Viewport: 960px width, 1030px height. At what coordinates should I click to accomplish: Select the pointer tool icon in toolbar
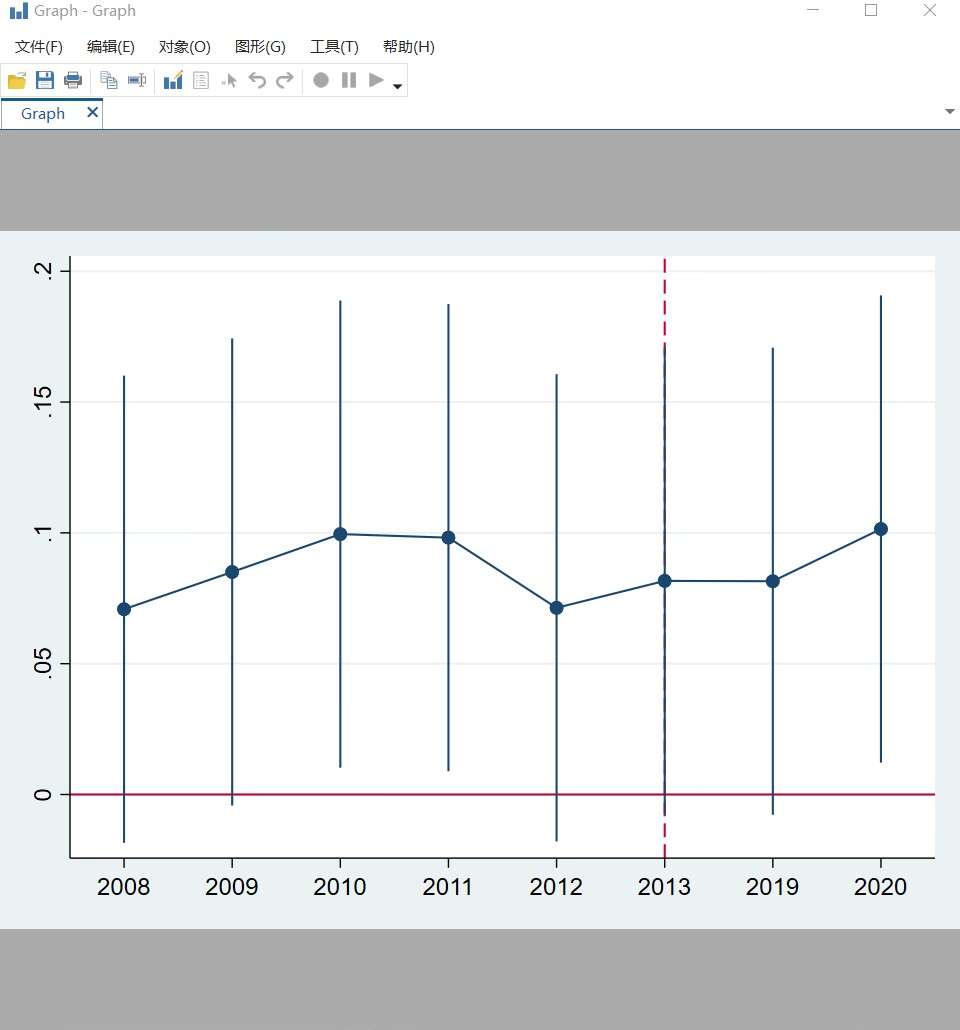pyautogui.click(x=229, y=81)
